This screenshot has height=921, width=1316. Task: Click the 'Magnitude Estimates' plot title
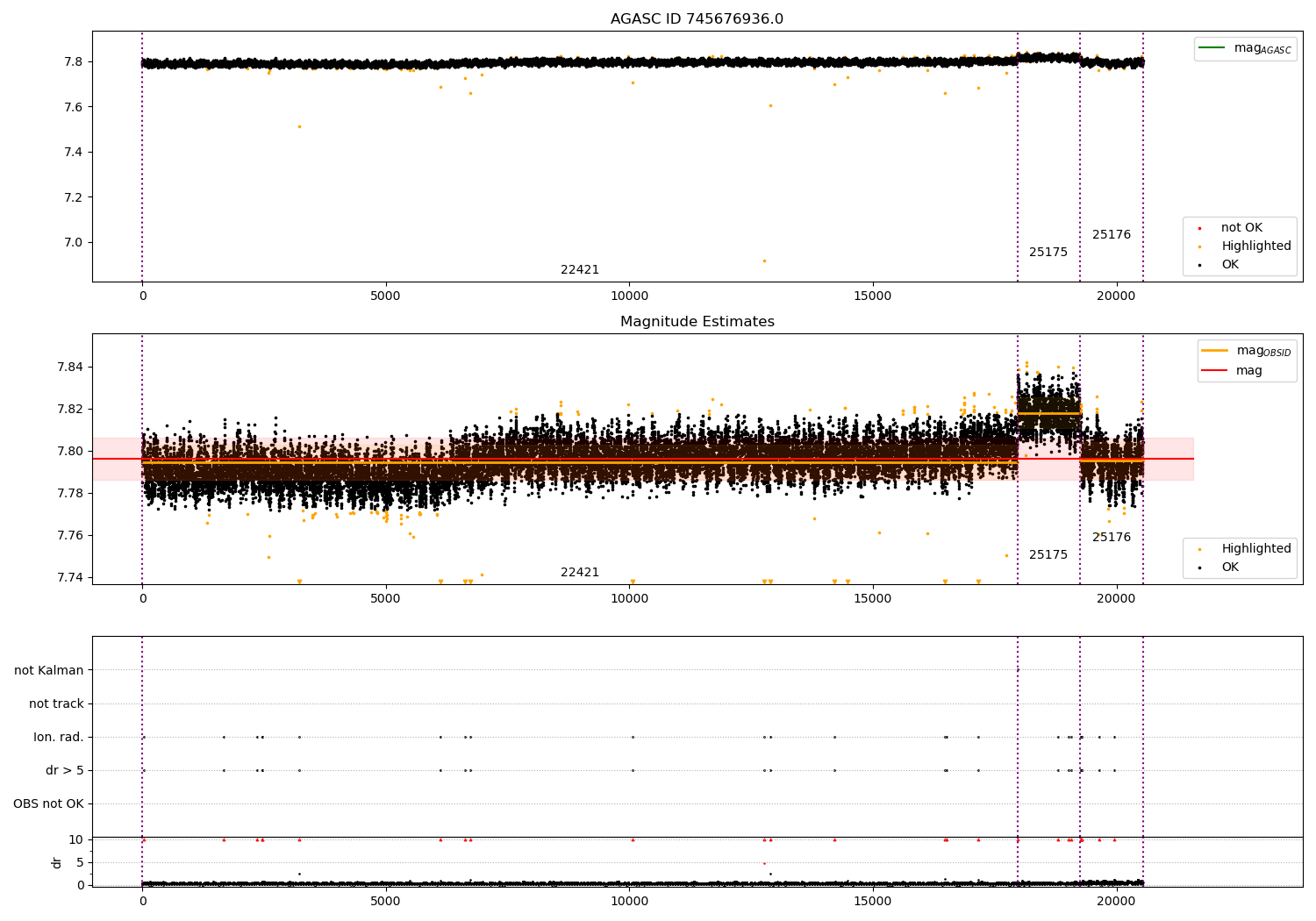click(697, 322)
